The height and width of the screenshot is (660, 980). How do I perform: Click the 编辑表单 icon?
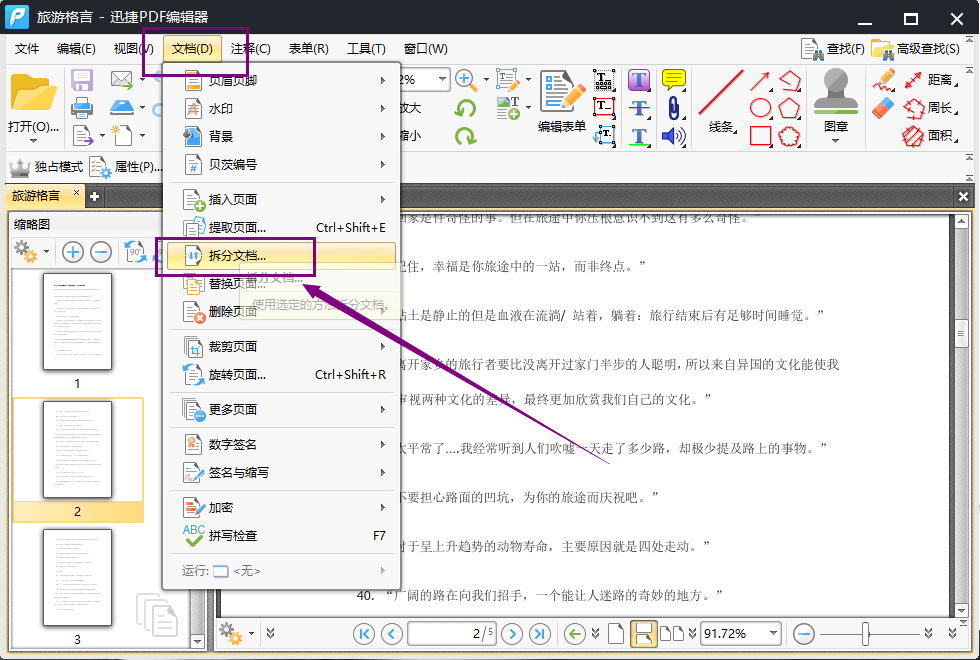(x=562, y=102)
